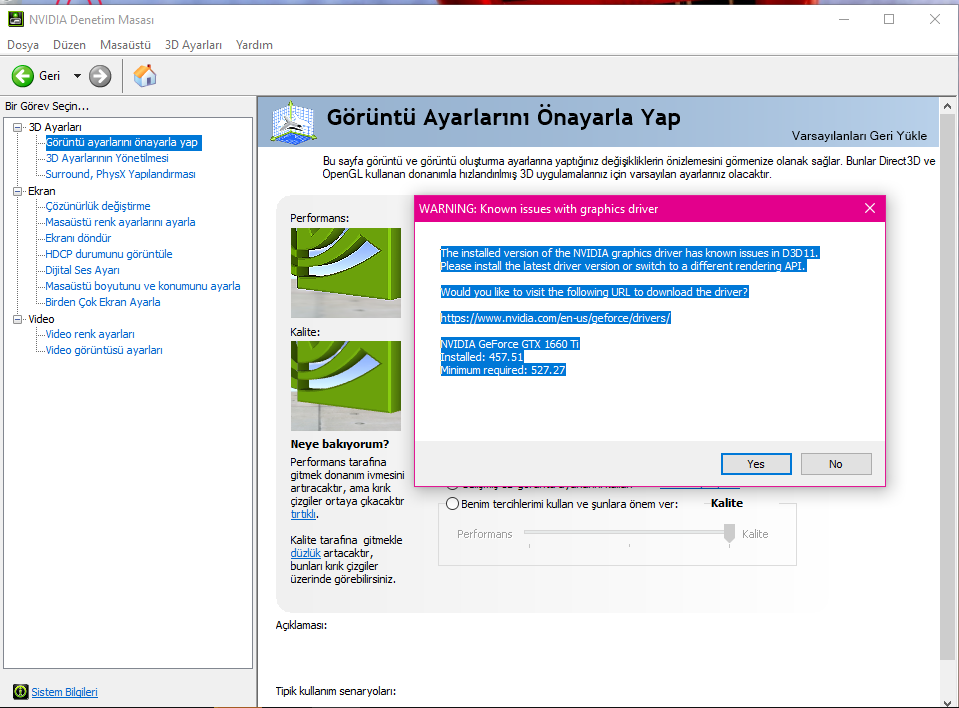This screenshot has width=959, height=708.
Task: Click the Sistem Bilgileri info icon
Action: point(20,691)
